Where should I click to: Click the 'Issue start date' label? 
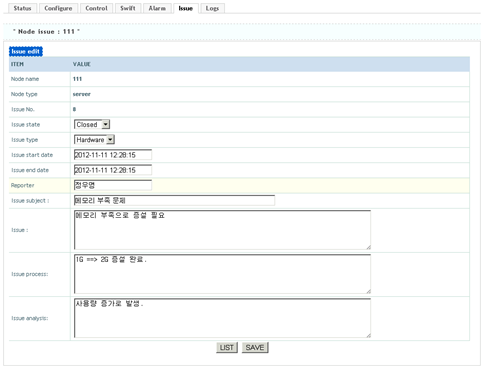(x=32, y=155)
